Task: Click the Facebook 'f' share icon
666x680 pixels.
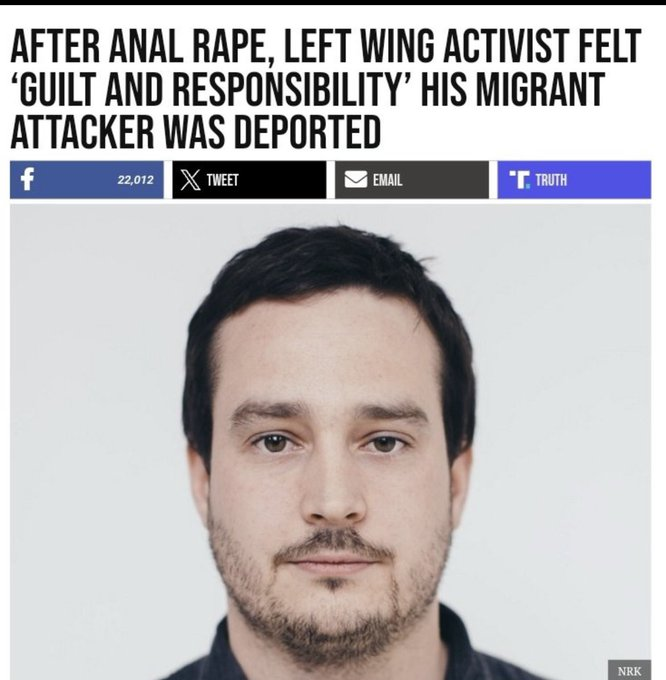Action: (27, 179)
